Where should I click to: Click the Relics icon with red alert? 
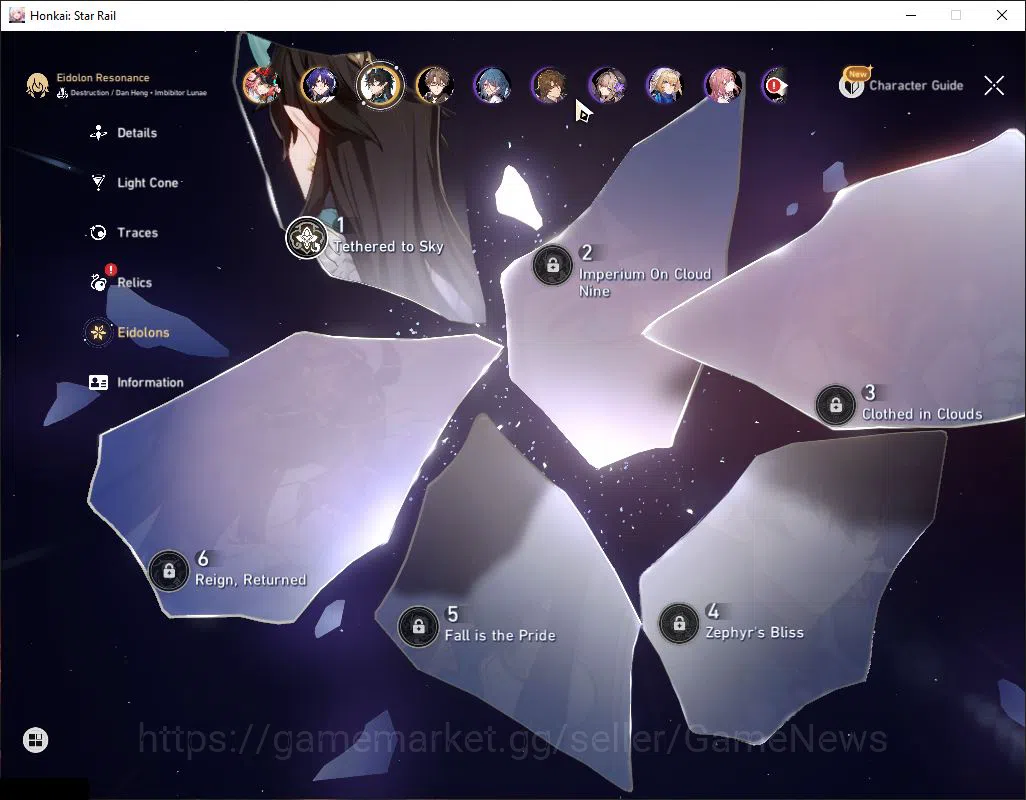99,281
